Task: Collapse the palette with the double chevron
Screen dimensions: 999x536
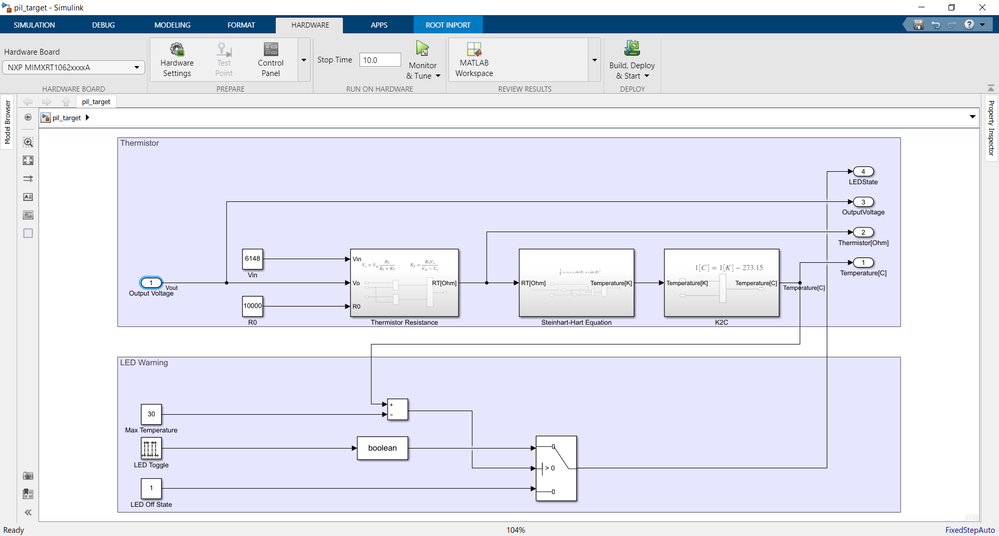Action: coord(28,512)
